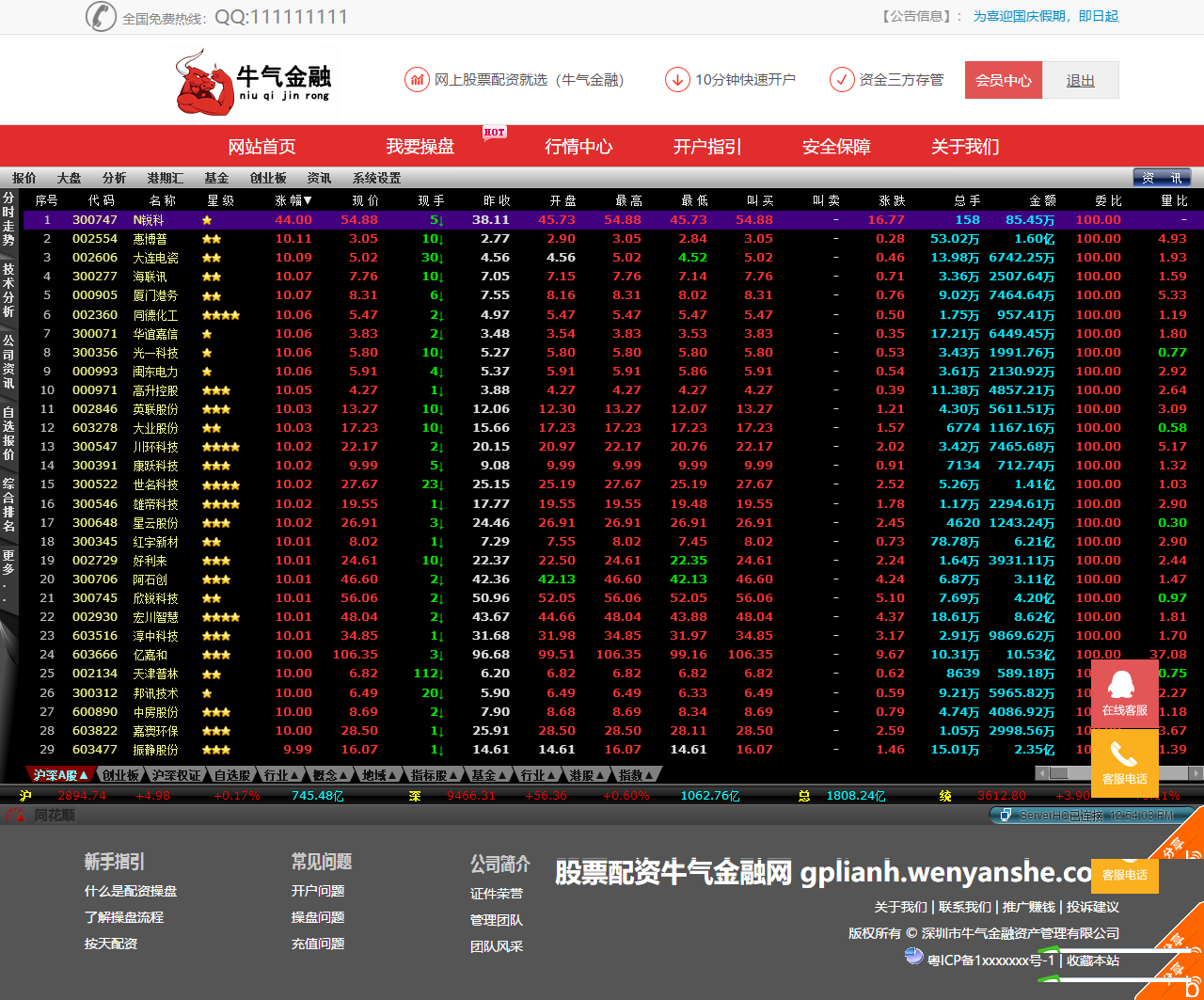
Task: Open the 系统设置 menu
Action: (376, 178)
